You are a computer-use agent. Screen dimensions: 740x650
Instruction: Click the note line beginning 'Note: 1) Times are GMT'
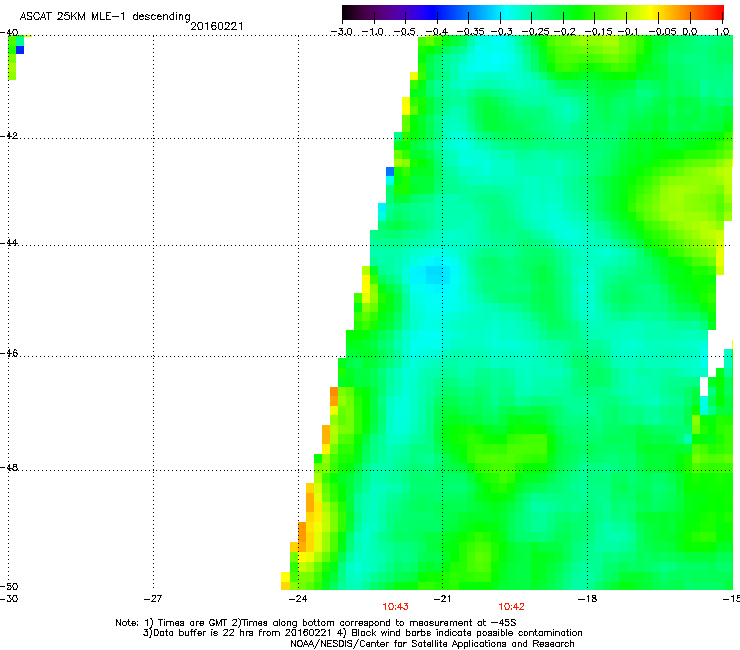tap(316, 623)
